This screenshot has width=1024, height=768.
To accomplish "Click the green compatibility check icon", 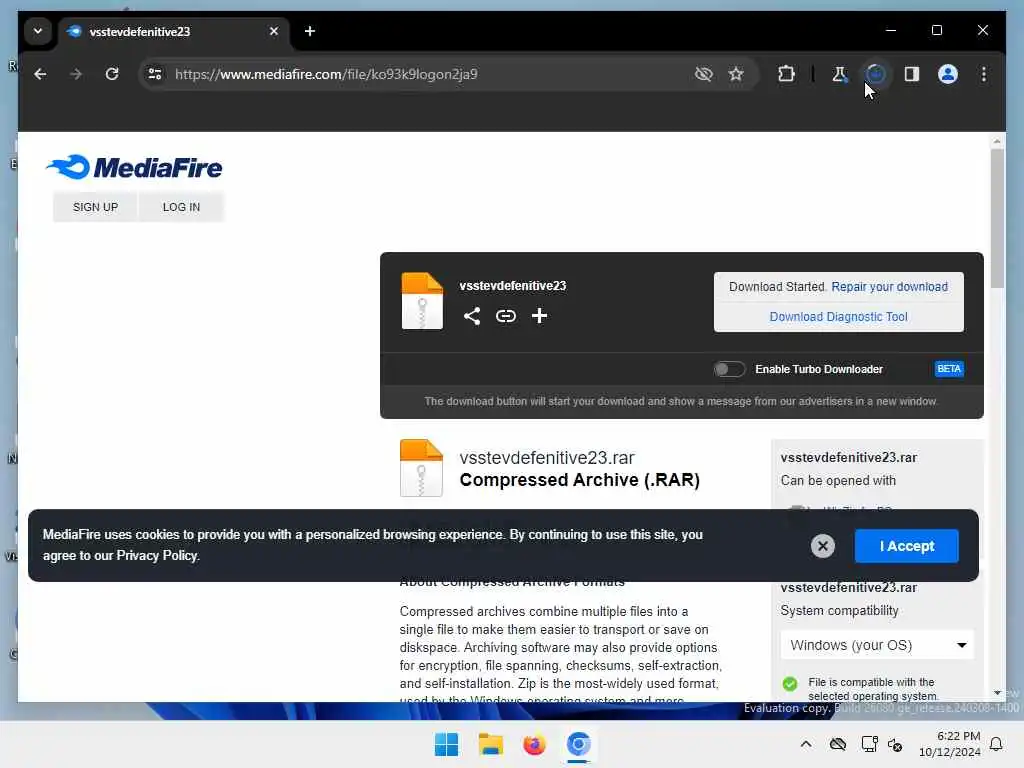I will click(x=790, y=684).
